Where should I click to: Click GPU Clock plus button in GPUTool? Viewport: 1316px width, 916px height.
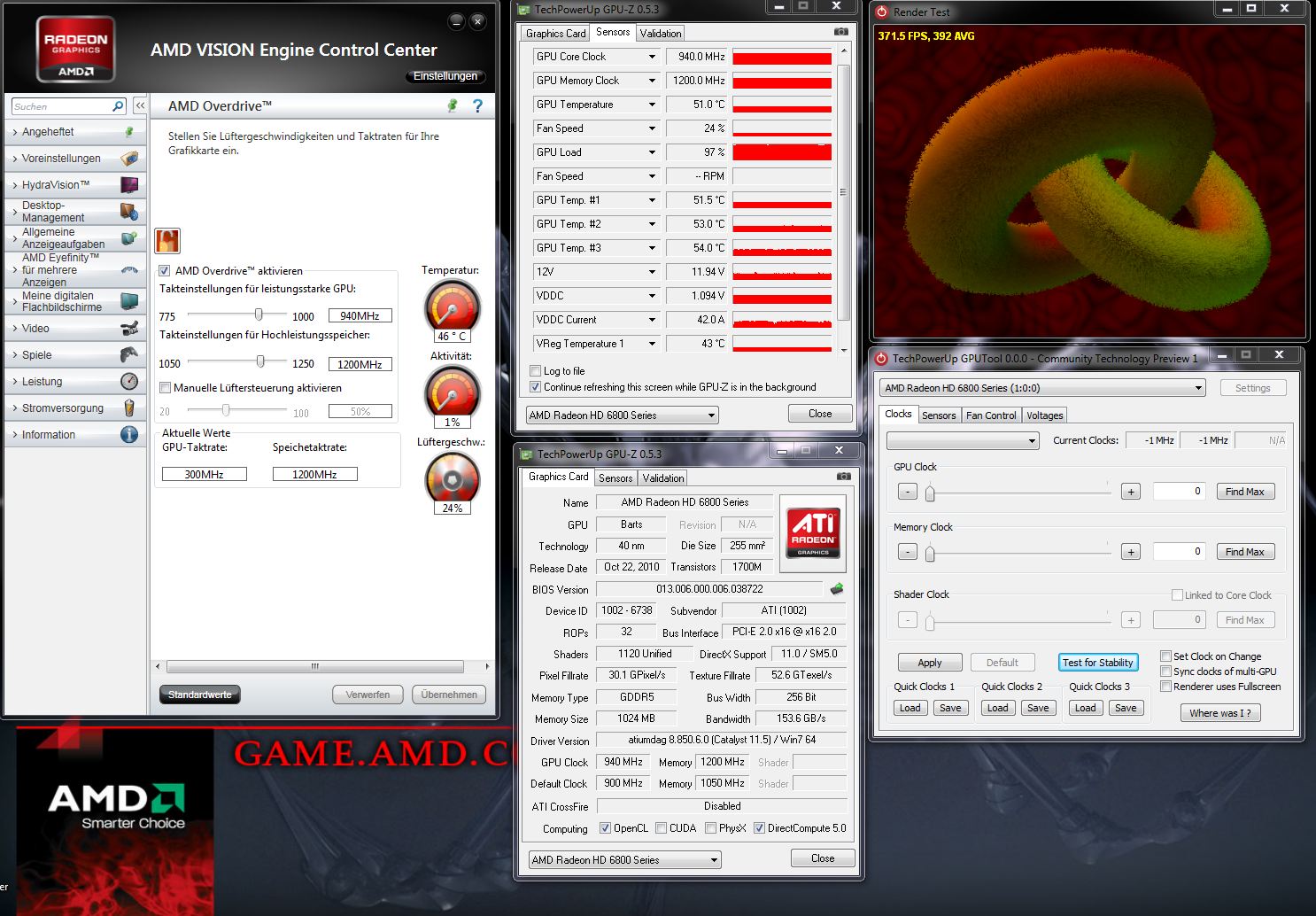click(1130, 492)
